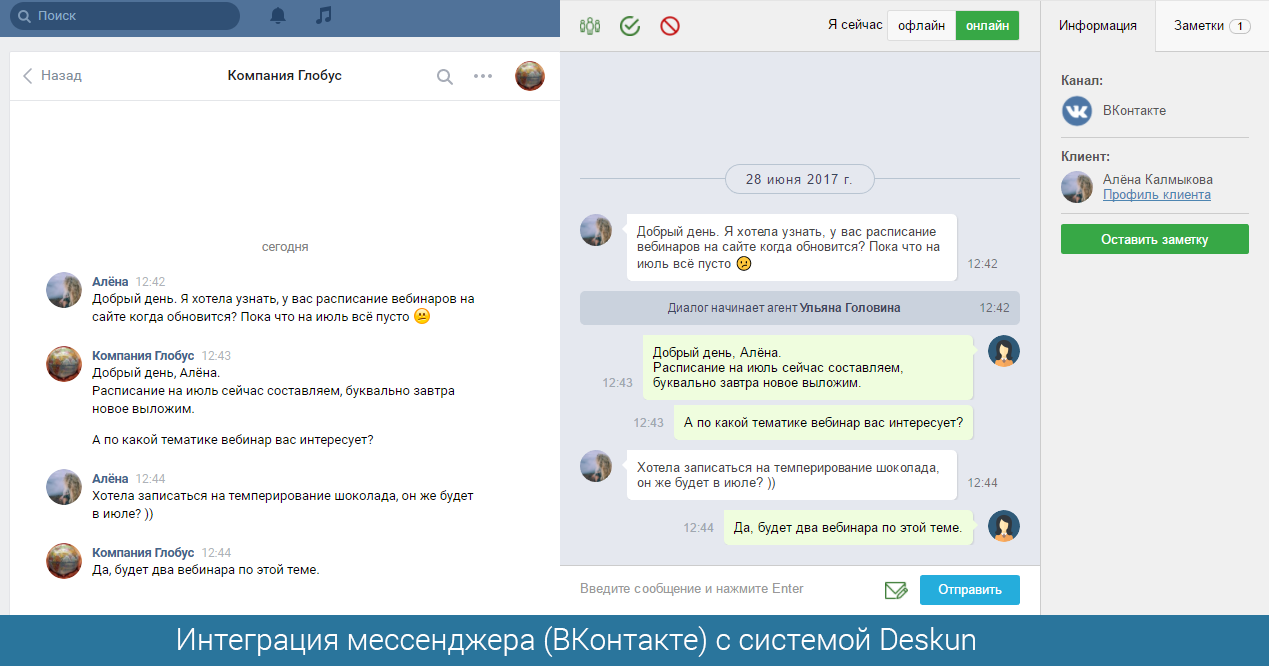This screenshot has height=666, width=1269.
Task: Click the "сегодня" date label in VK chat
Action: (285, 246)
